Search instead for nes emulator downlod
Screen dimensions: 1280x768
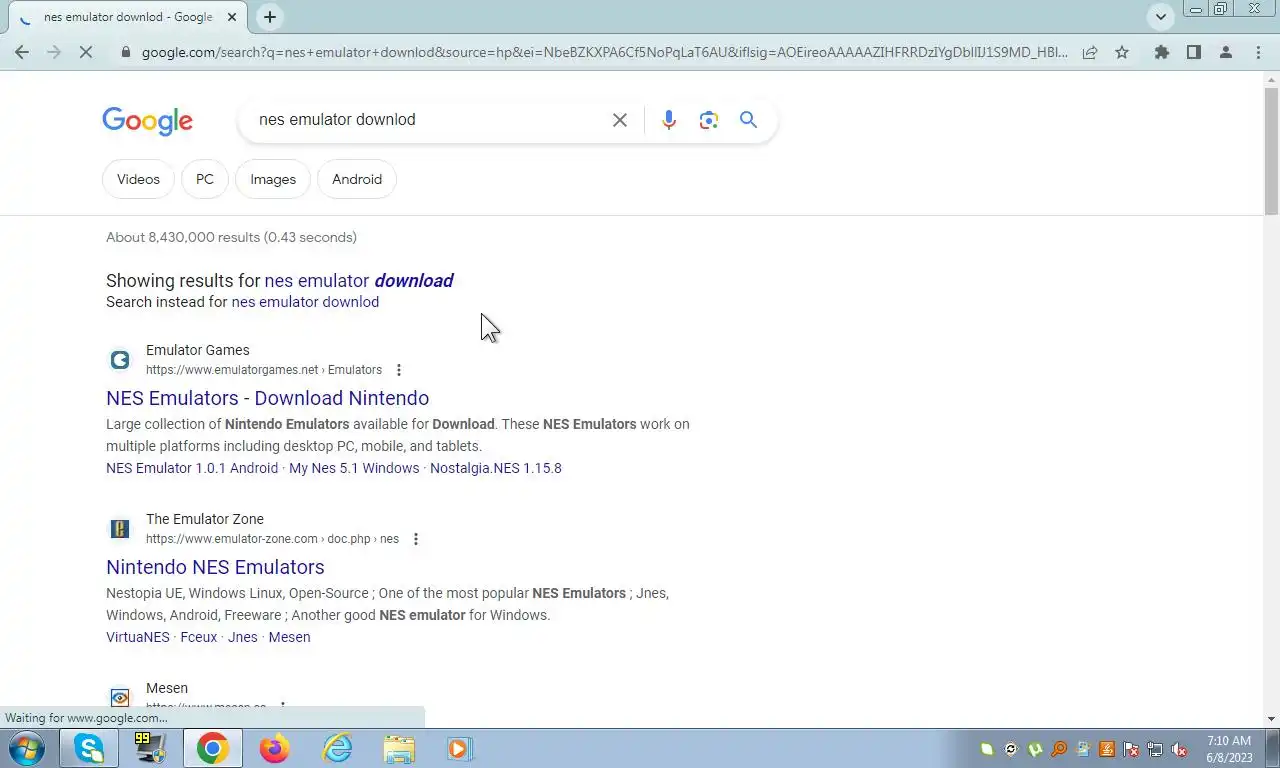tap(305, 302)
